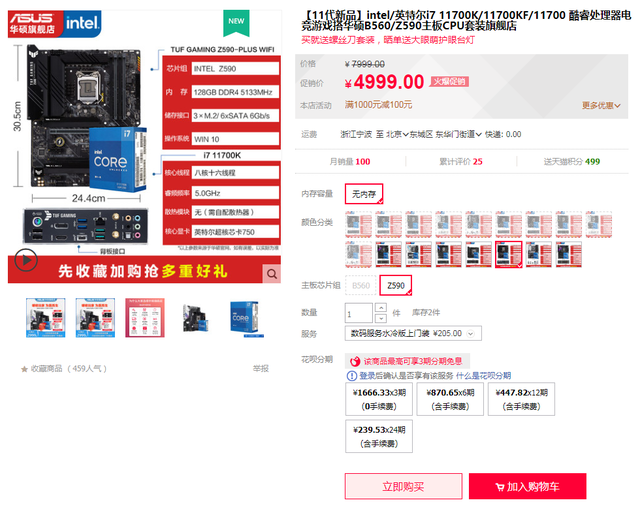Increase quantity with the up arrow

pos(380,308)
